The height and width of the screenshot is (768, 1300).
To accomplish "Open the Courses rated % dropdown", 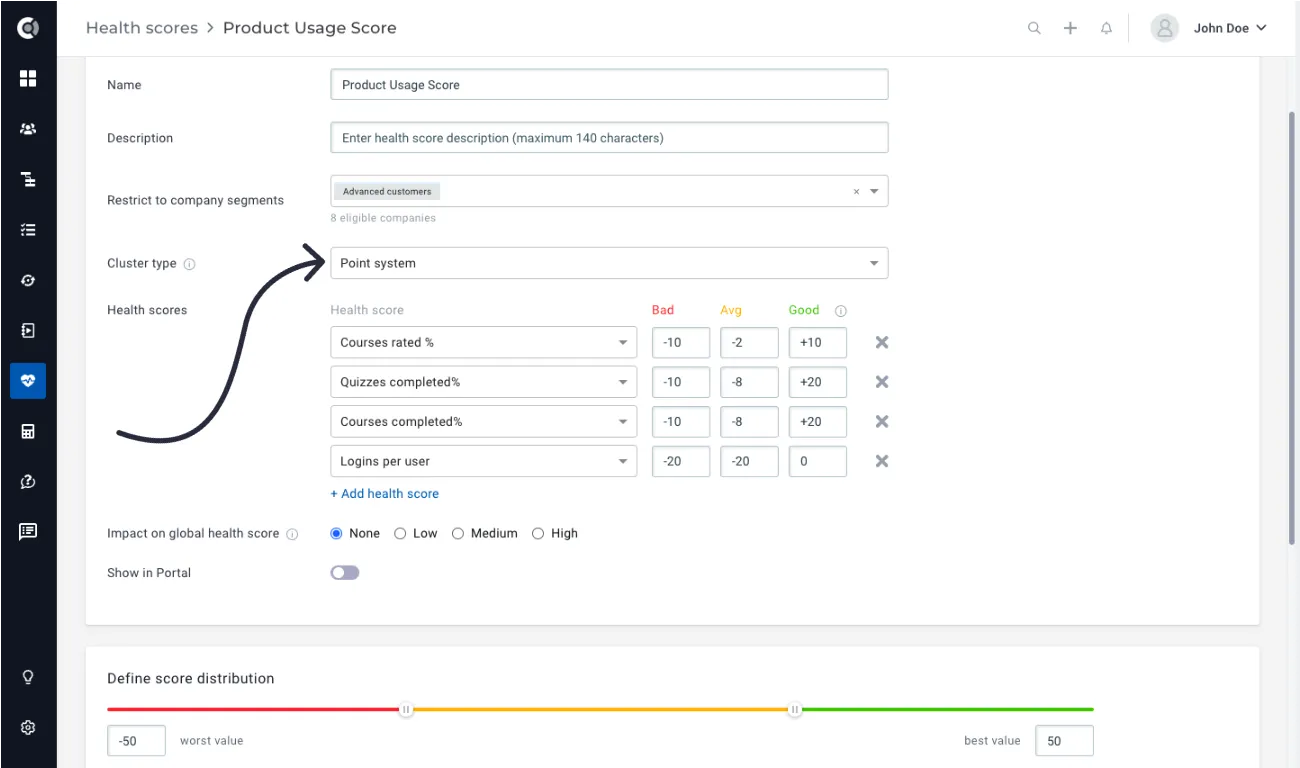I will pyautogui.click(x=483, y=342).
